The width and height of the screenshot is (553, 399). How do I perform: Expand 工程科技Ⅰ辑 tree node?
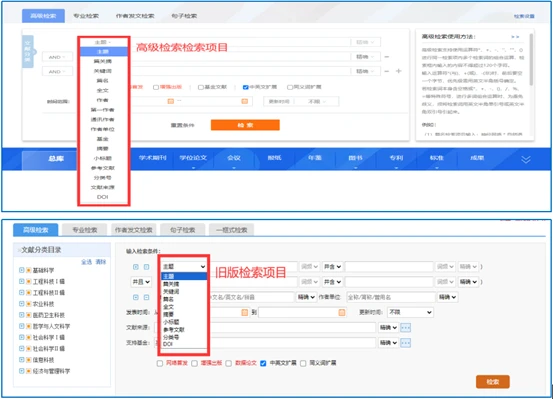point(22,282)
